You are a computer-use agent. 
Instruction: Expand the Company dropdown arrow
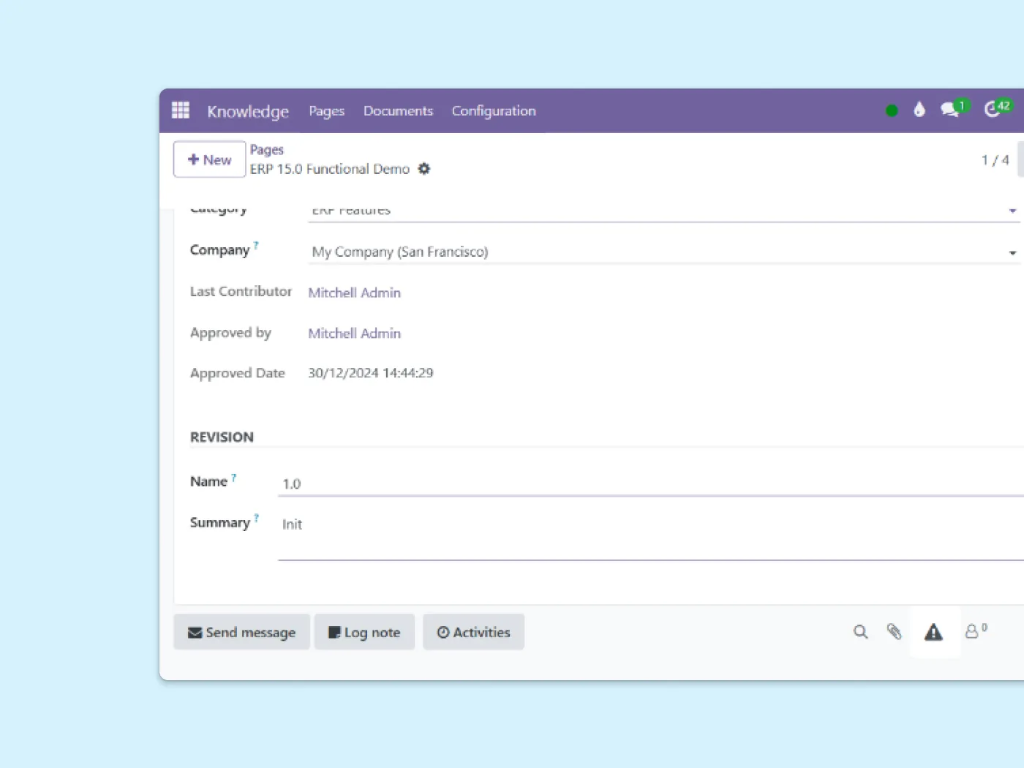point(1012,253)
